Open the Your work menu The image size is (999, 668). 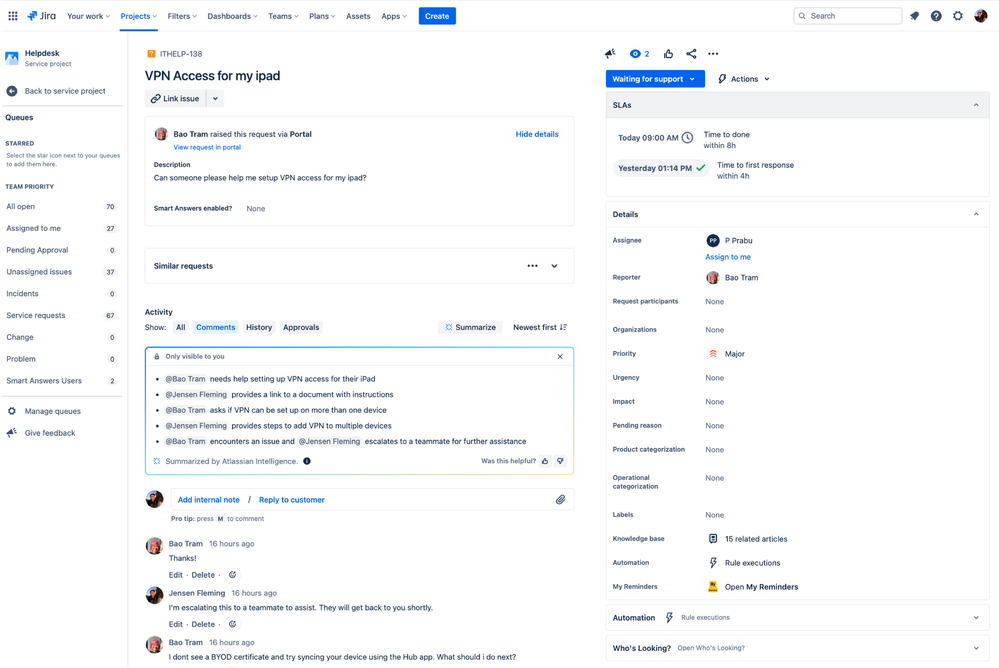(x=89, y=16)
